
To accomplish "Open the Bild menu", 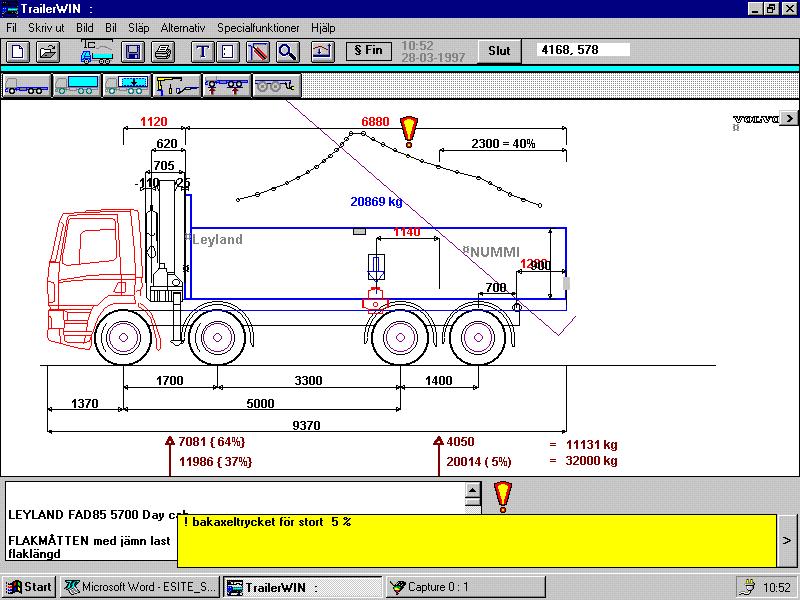I will (85, 28).
